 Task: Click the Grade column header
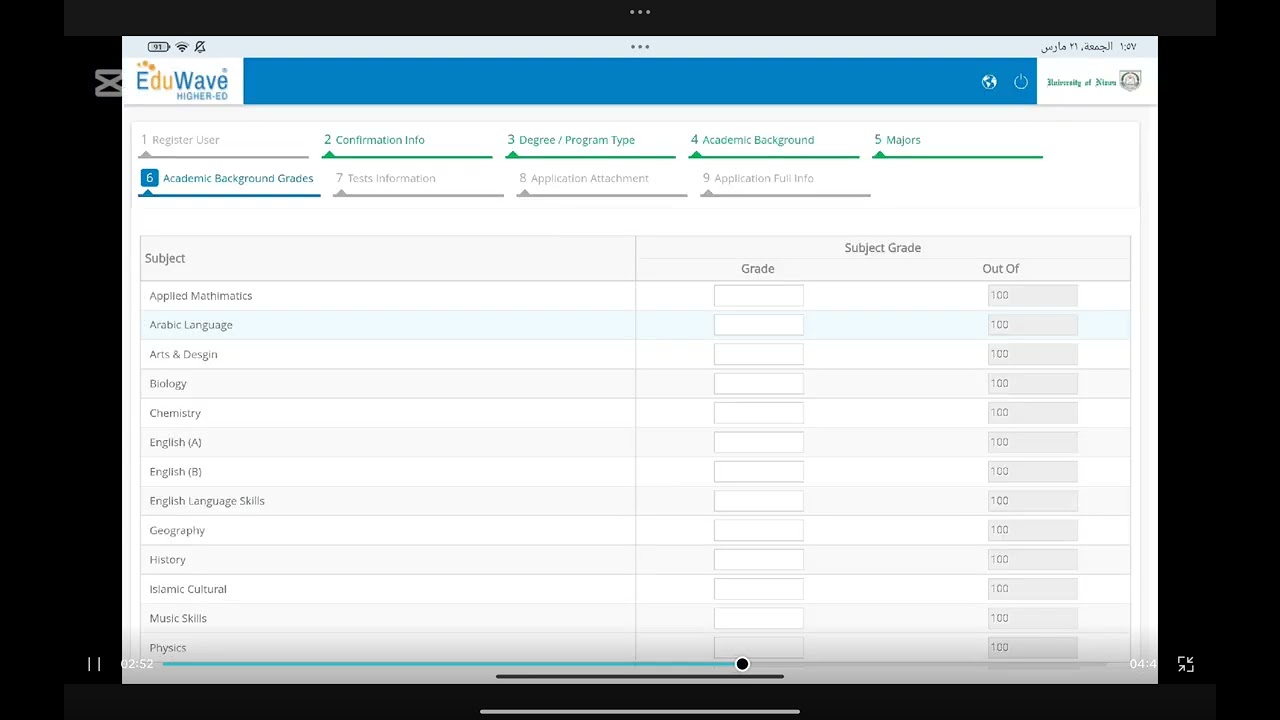point(758,269)
